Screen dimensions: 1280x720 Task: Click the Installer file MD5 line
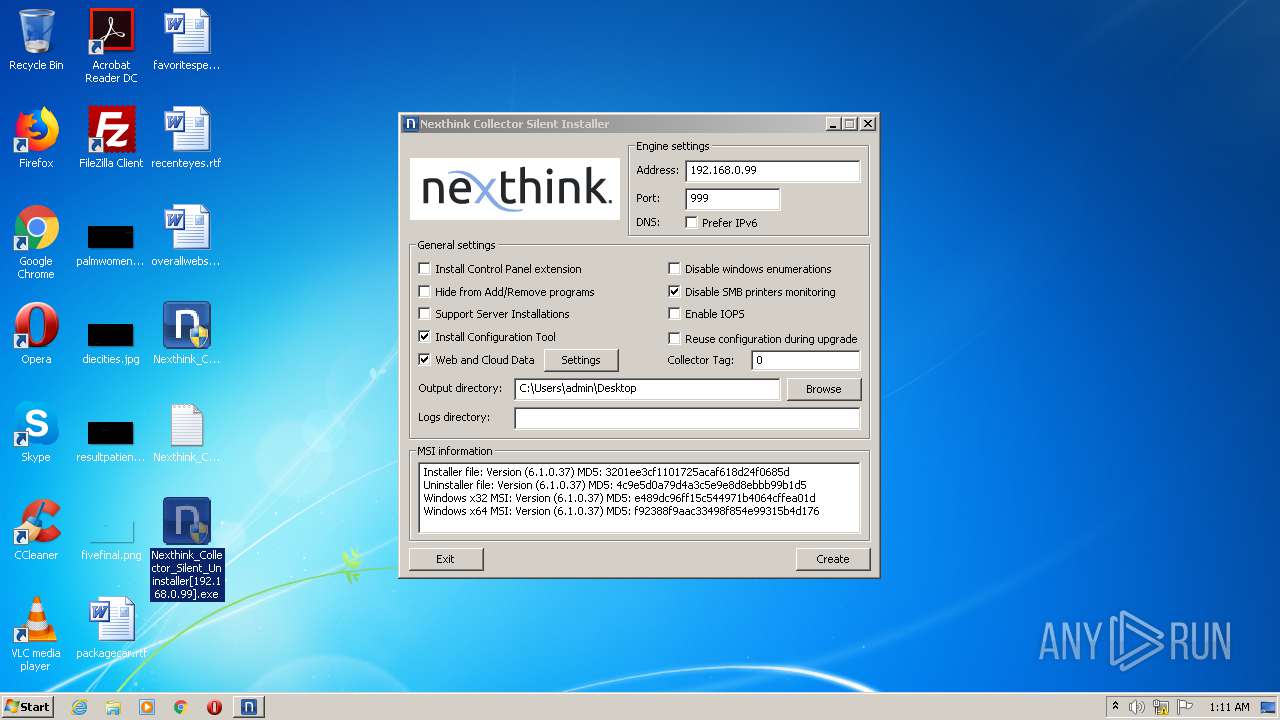[x=606, y=472]
